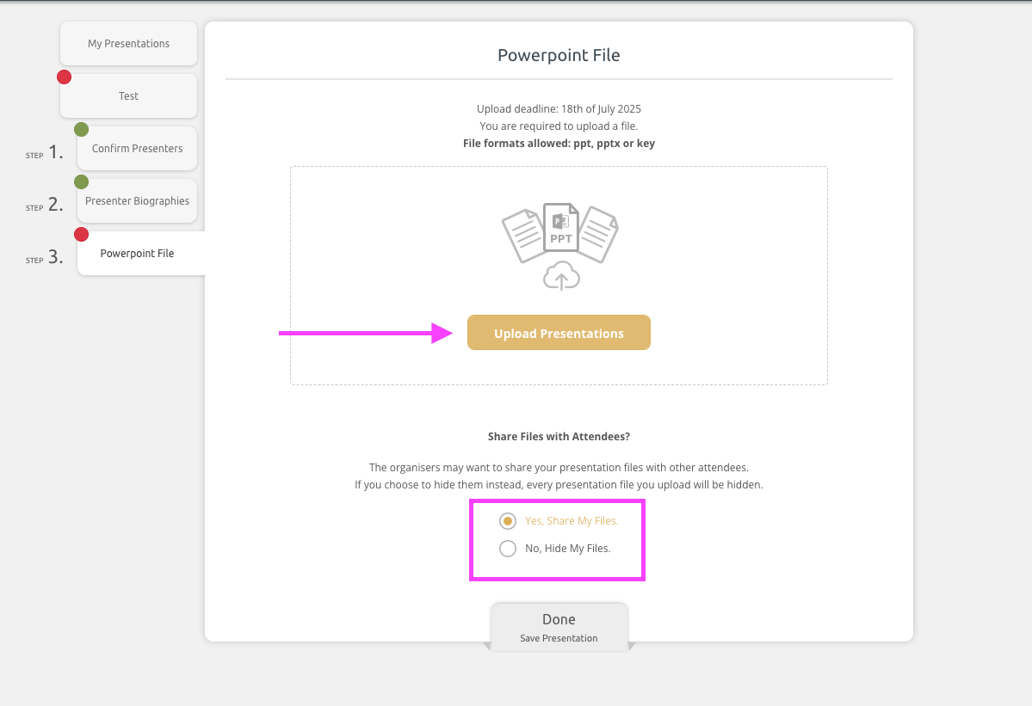This screenshot has width=1032, height=706.
Task: Click the left tilted document page icon
Action: [523, 235]
